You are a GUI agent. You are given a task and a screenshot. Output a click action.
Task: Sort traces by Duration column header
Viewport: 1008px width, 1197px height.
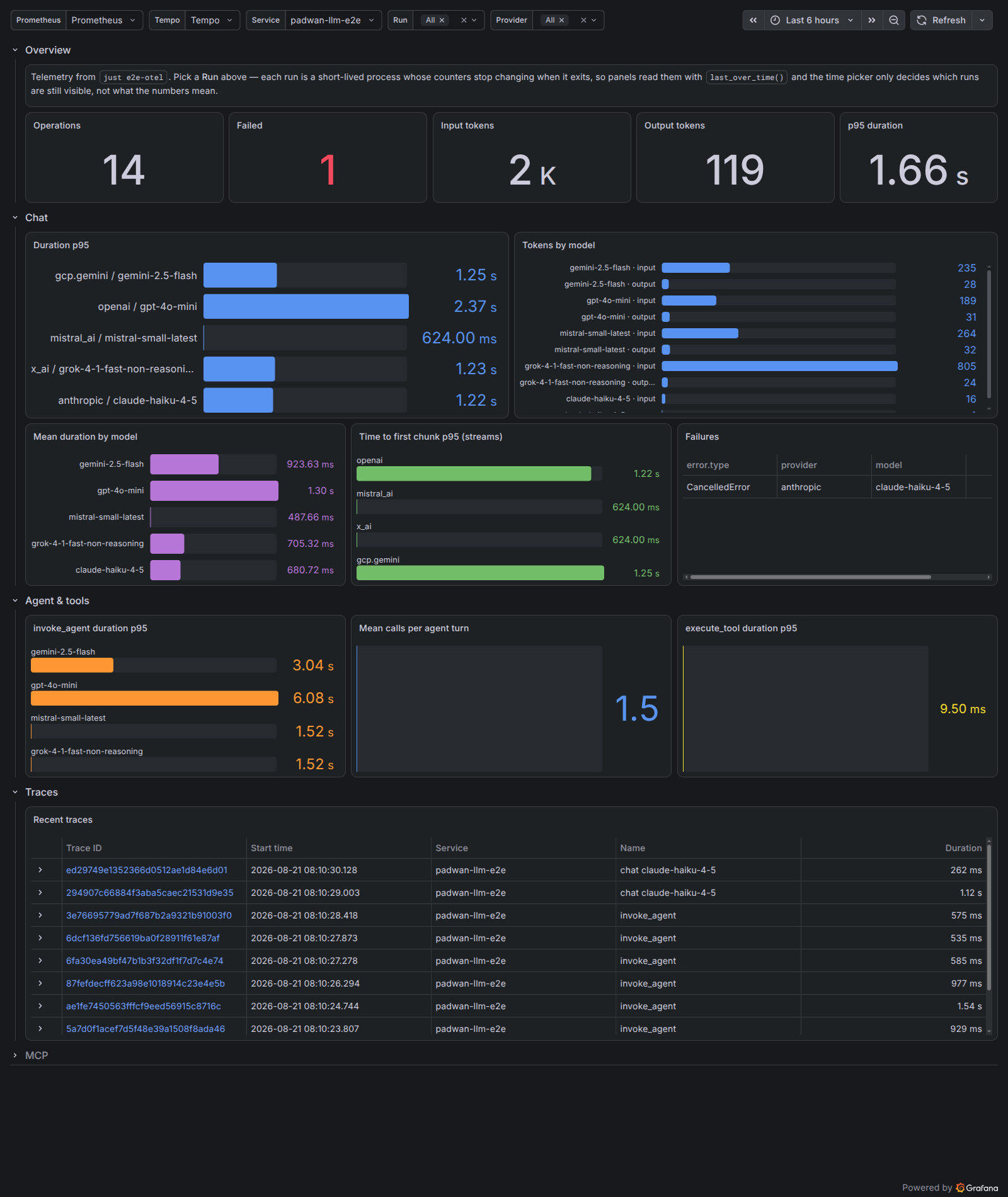point(963,848)
